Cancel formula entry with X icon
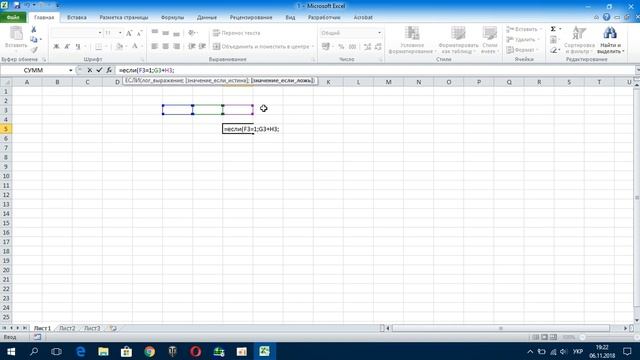Viewport: 640px width, 360px height. point(90,70)
